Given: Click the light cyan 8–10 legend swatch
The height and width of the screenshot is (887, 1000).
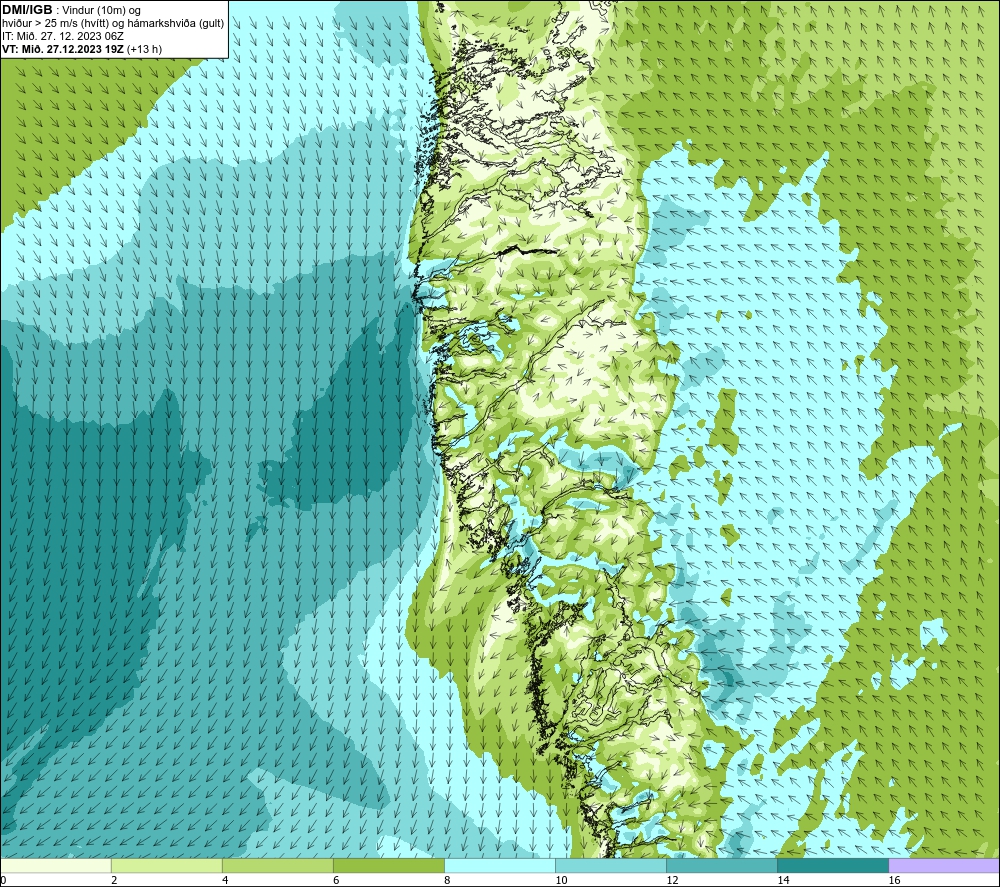Looking at the screenshot, I should pos(499,865).
